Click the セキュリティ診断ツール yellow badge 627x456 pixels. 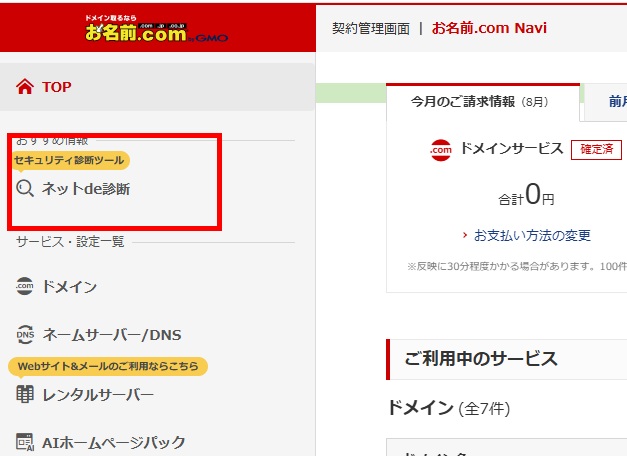click(69, 160)
